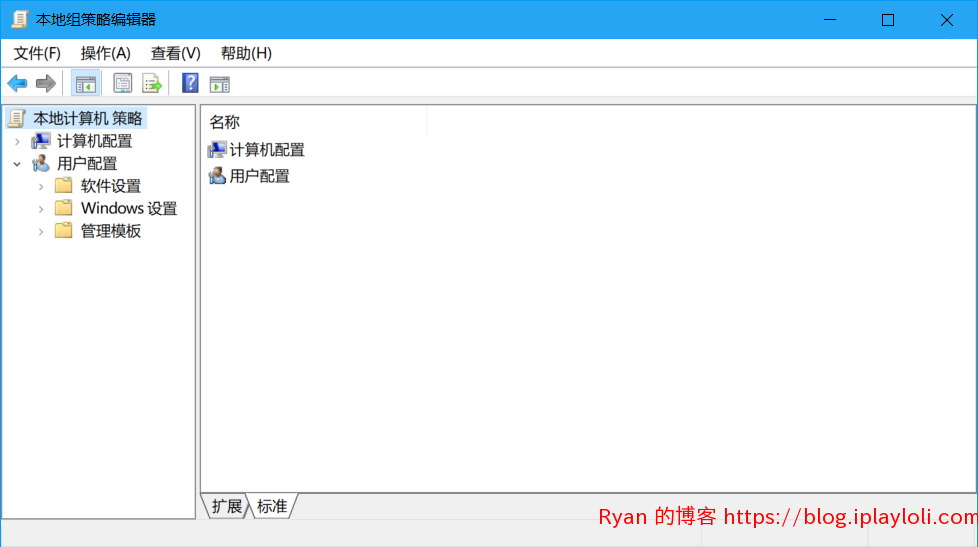Viewport: 978px width, 547px height.
Task: Open the Properties toolbar icon
Action: [122, 83]
